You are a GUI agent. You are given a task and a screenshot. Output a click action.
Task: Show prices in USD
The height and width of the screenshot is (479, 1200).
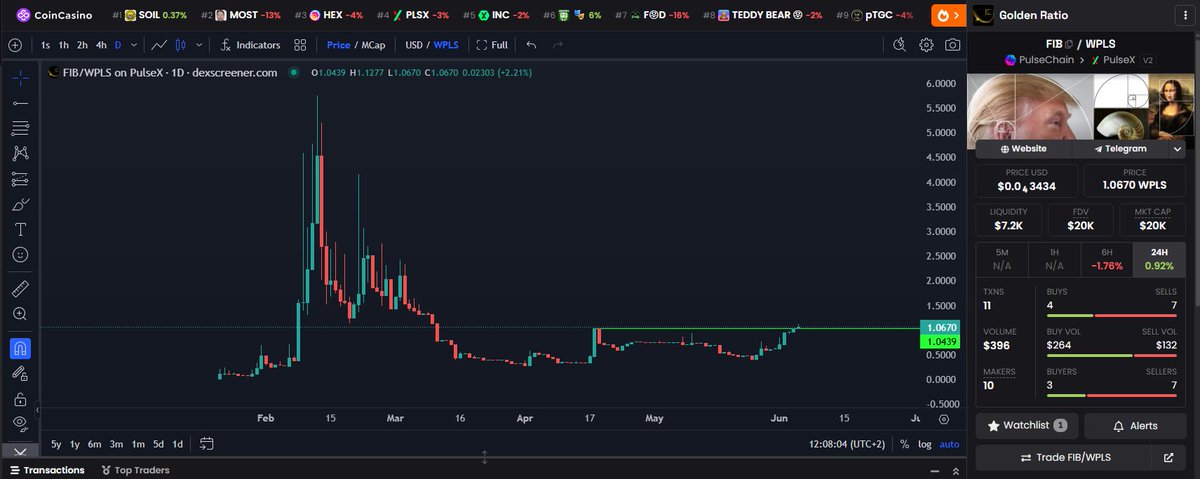[x=413, y=45]
